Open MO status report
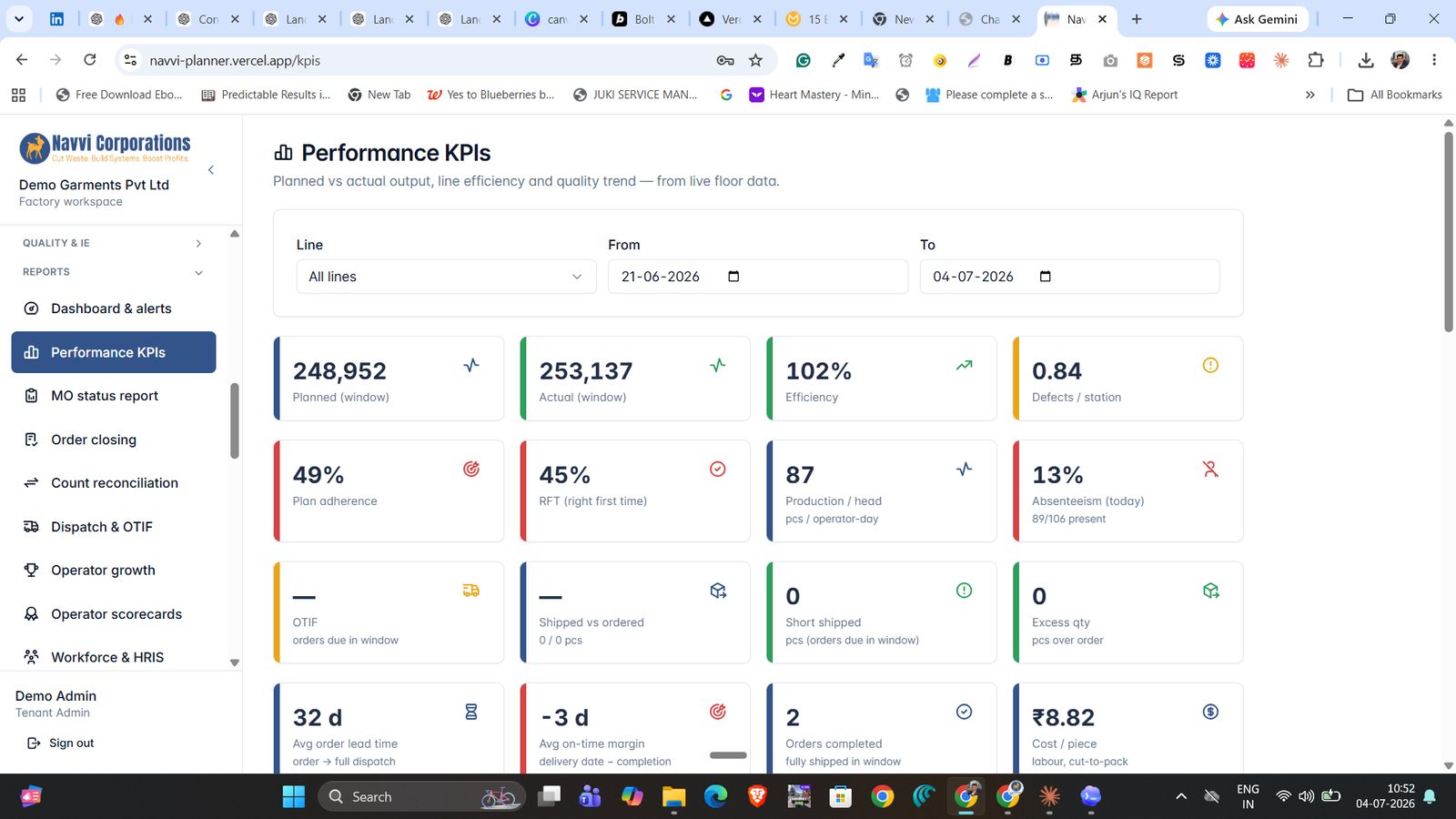 pyautogui.click(x=113, y=396)
